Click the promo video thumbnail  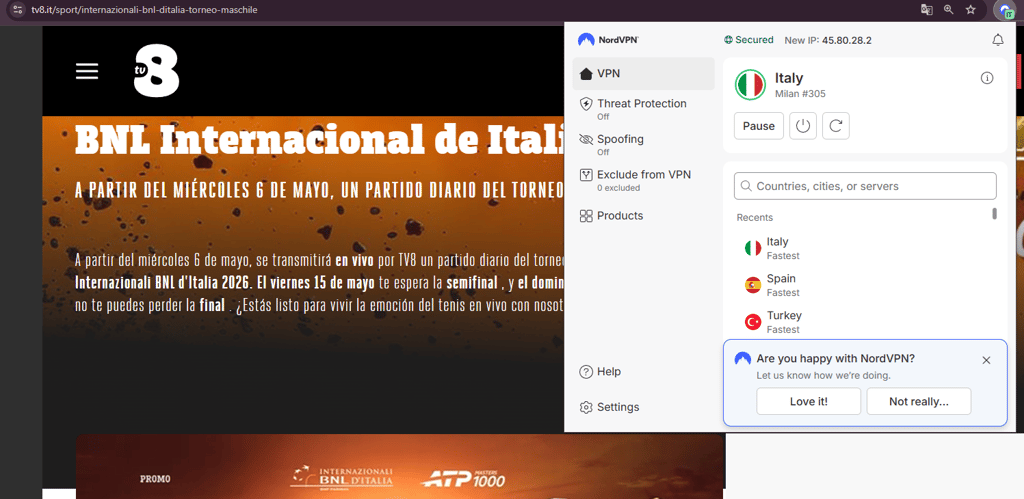[400, 466]
